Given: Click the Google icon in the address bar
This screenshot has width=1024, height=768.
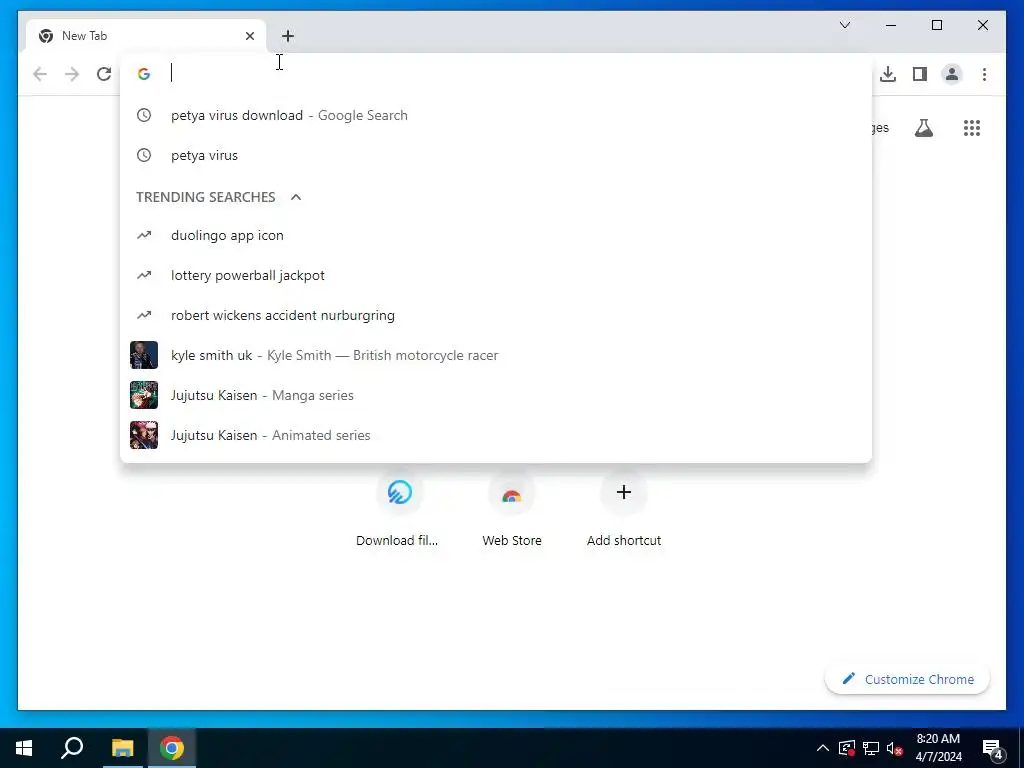Looking at the screenshot, I should pos(144,74).
